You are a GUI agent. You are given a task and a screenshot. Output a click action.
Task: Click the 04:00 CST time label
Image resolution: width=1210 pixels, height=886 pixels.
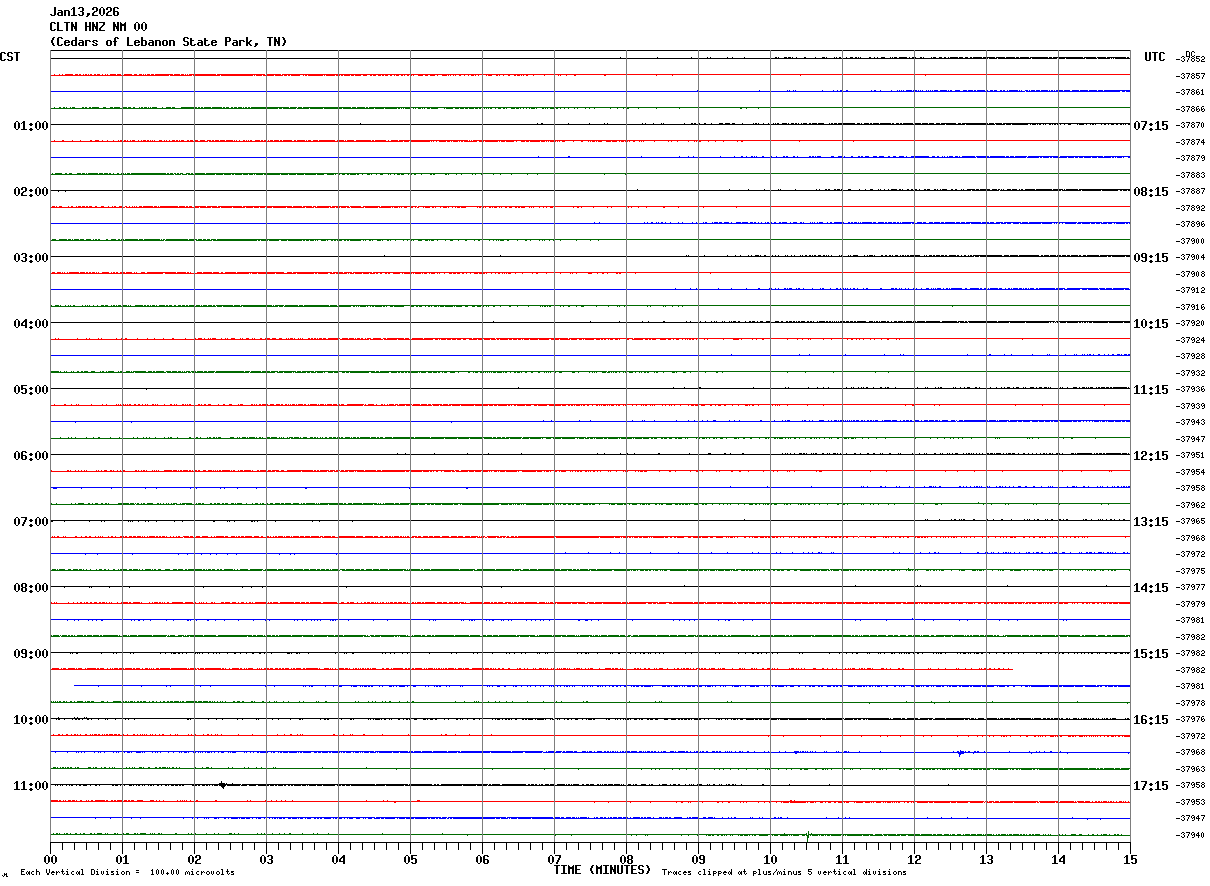(31, 324)
